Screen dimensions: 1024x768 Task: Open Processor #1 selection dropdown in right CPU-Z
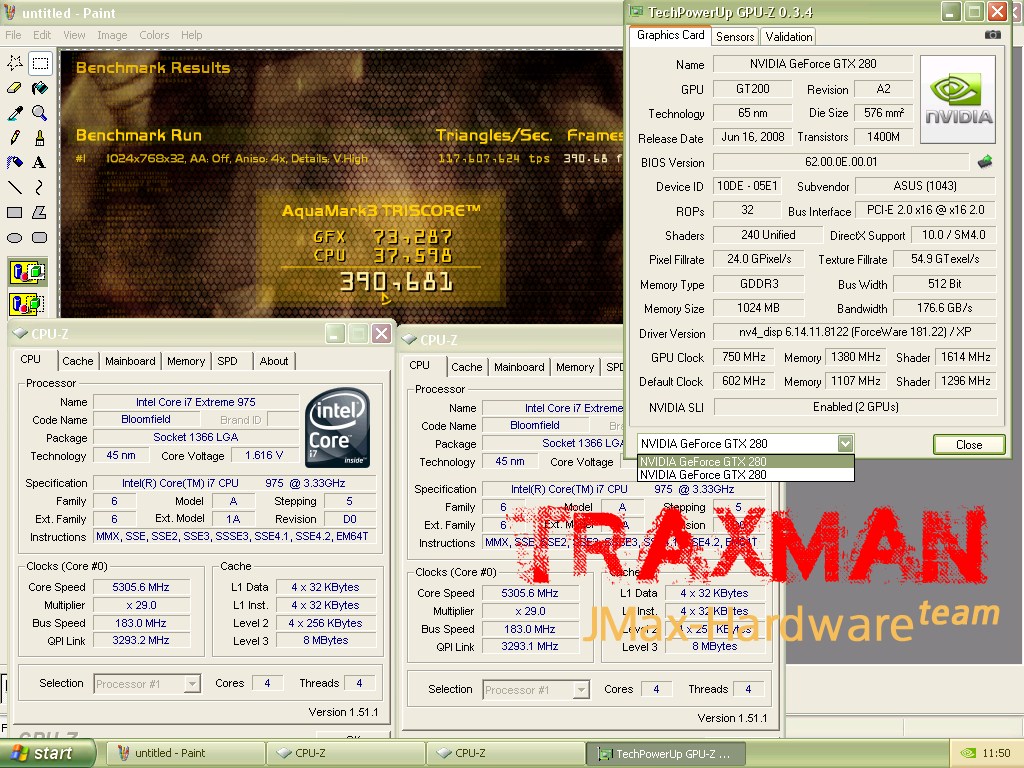581,690
